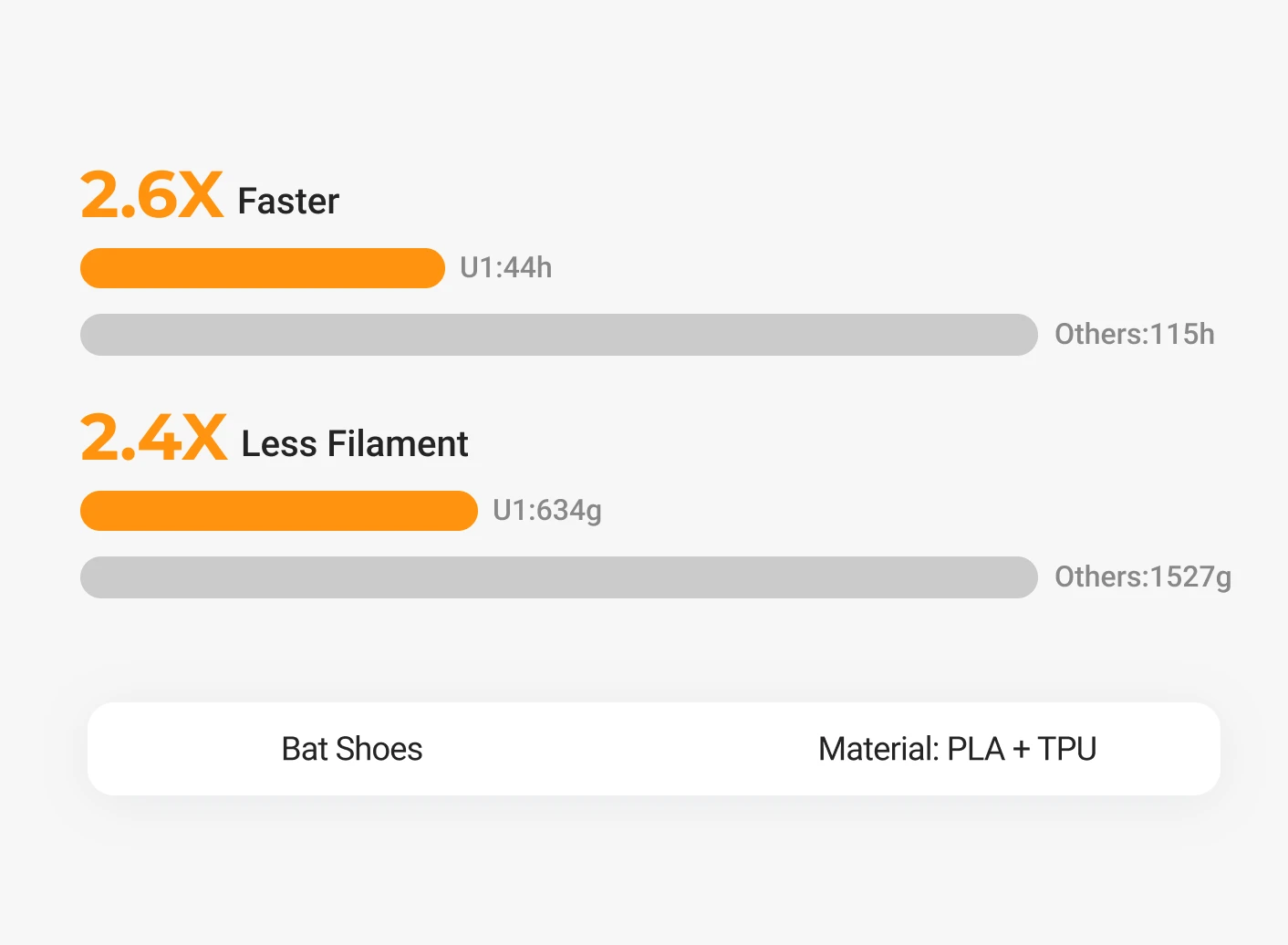Click the word Shoes in the card

[x=379, y=749]
